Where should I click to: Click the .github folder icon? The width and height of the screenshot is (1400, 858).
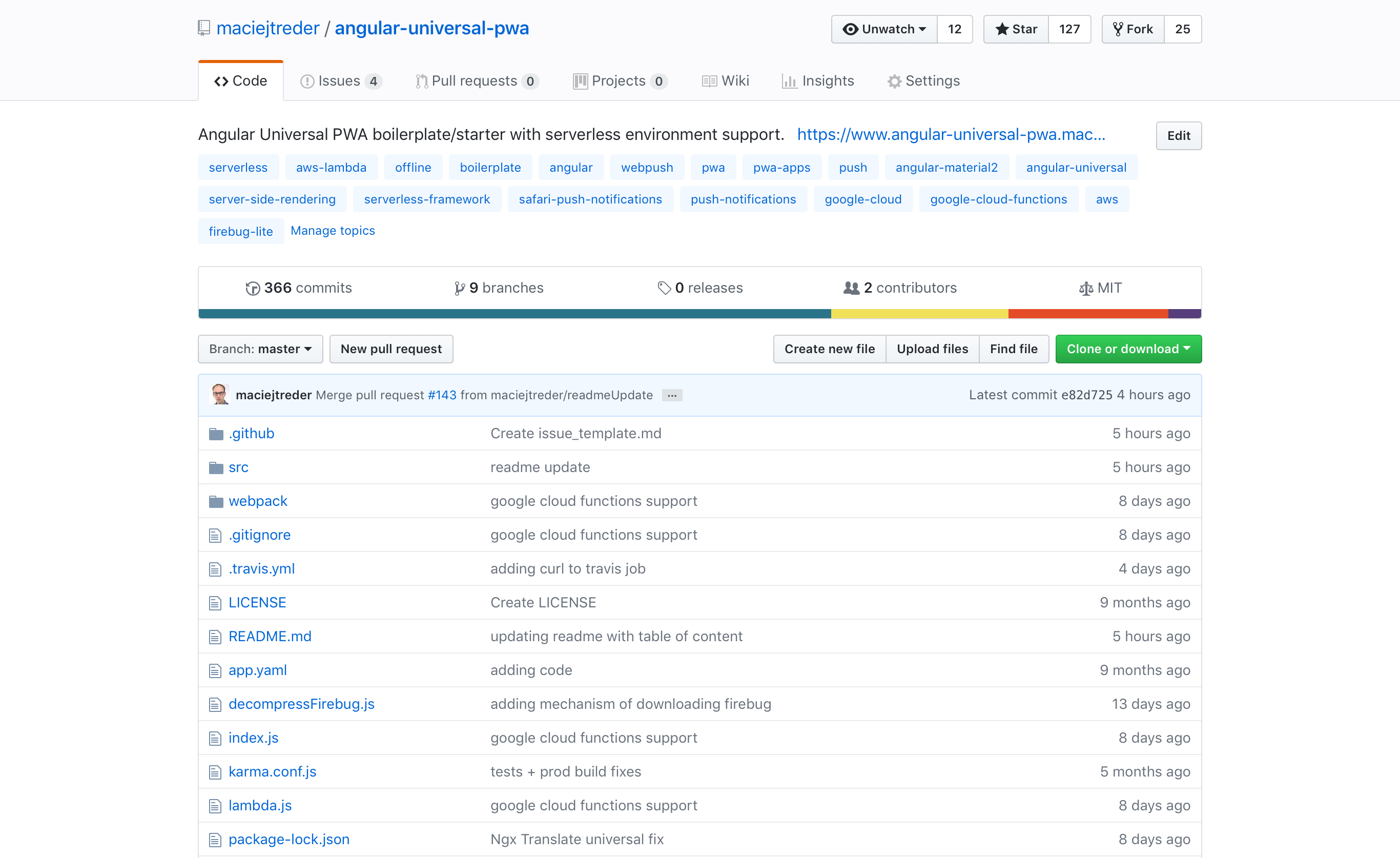click(x=216, y=434)
